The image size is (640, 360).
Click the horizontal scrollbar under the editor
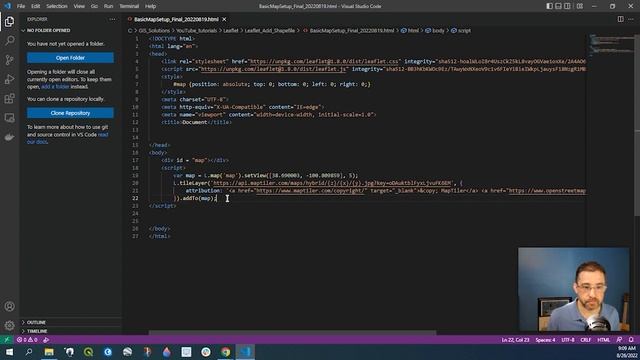[292, 332]
